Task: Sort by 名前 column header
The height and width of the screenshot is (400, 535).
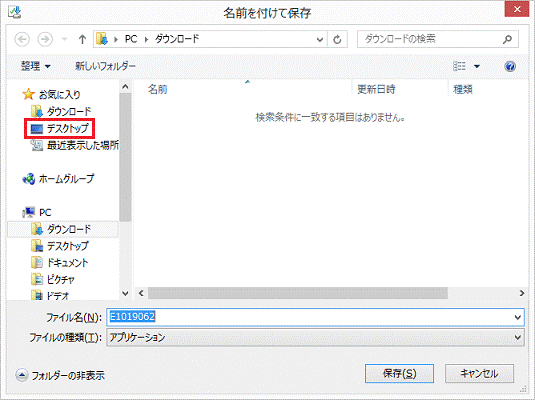Action: coord(158,89)
